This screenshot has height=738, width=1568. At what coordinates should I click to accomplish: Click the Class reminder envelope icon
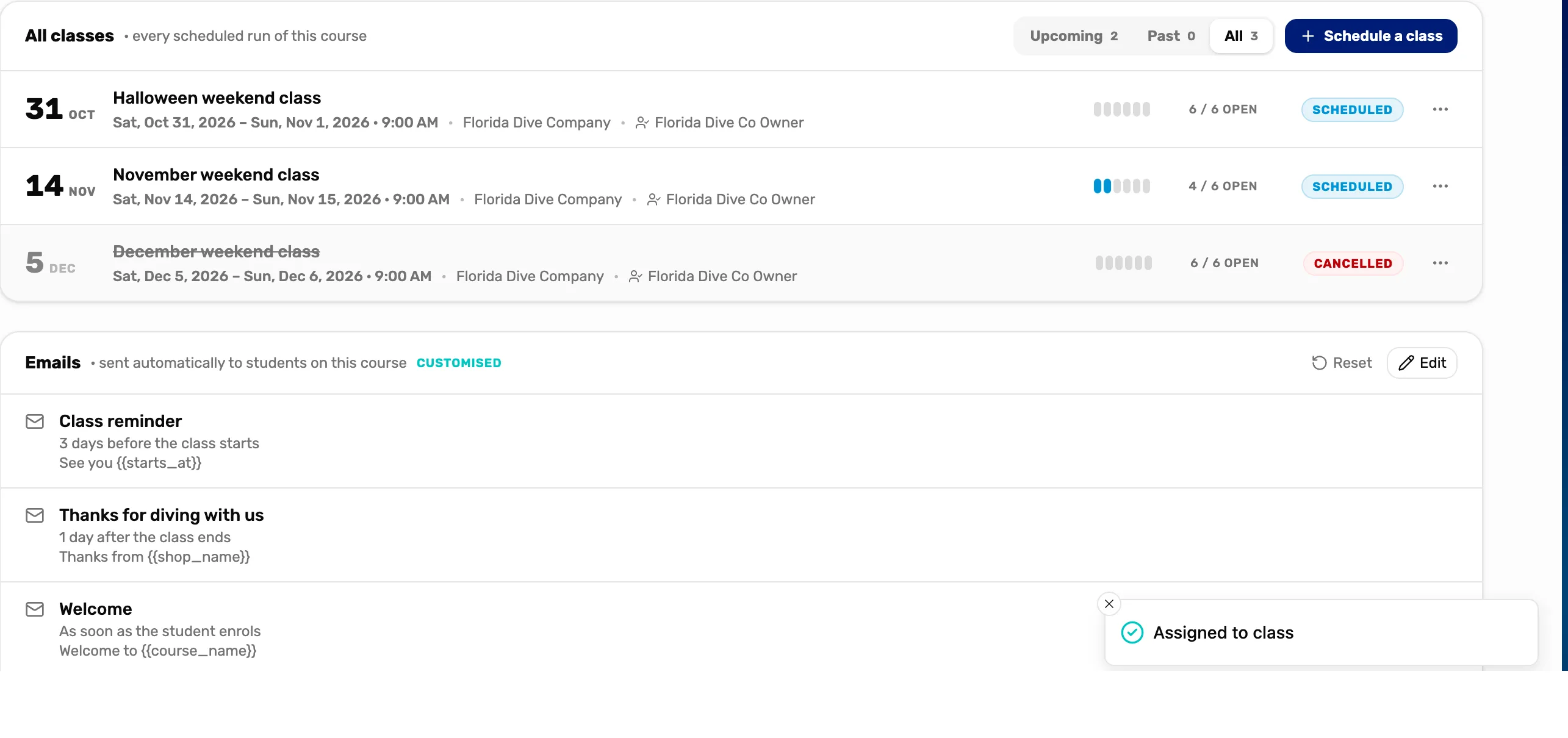[35, 421]
